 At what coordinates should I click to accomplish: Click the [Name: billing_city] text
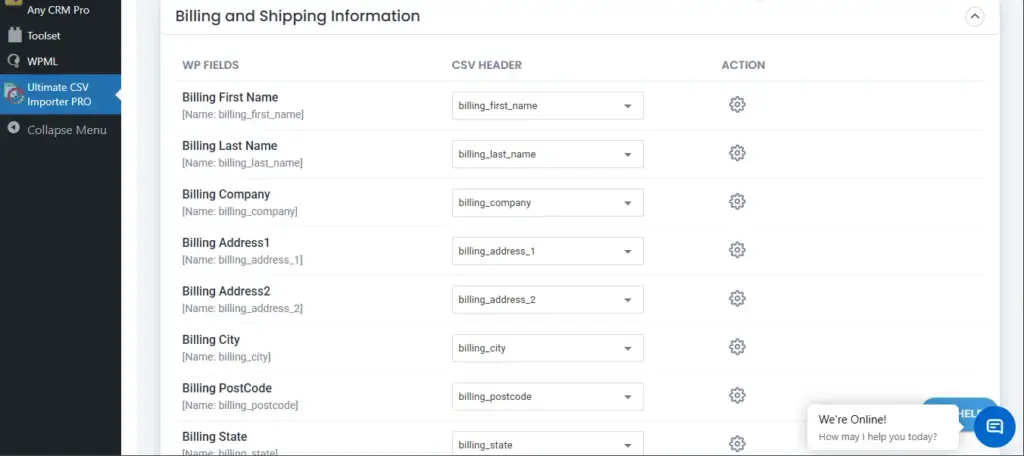point(227,357)
